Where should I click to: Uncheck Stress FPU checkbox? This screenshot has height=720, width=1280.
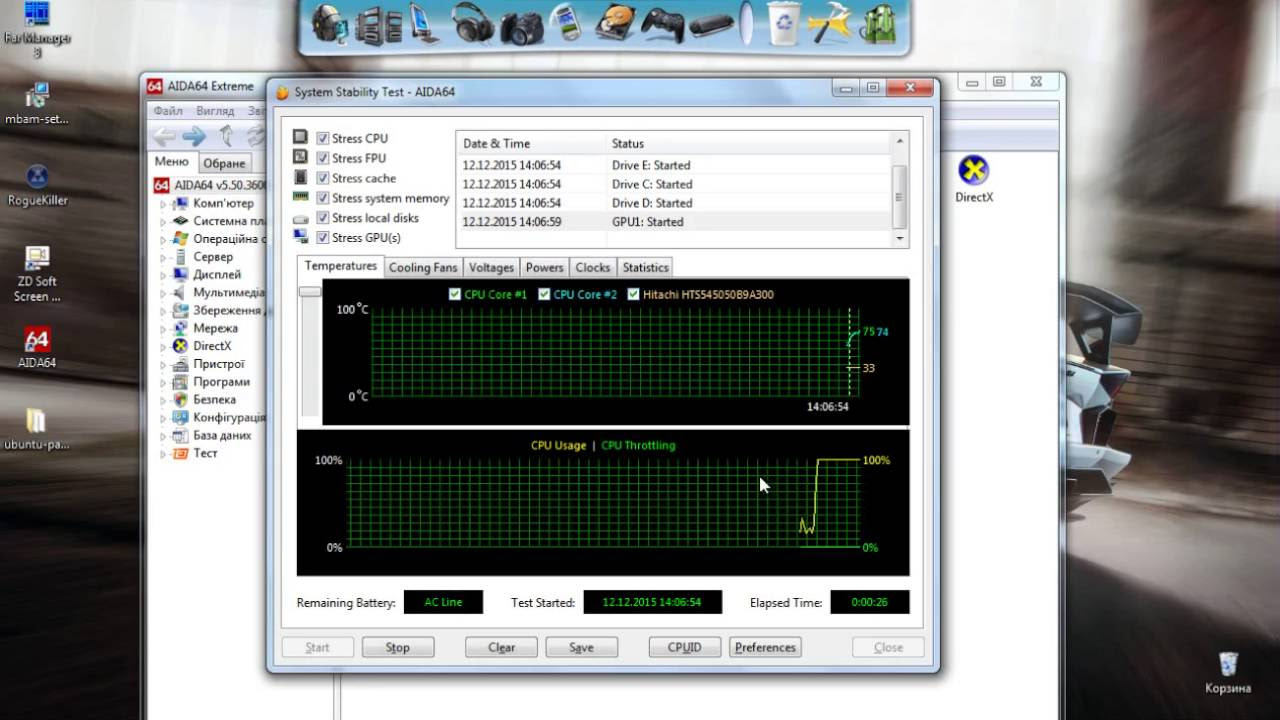(x=323, y=159)
